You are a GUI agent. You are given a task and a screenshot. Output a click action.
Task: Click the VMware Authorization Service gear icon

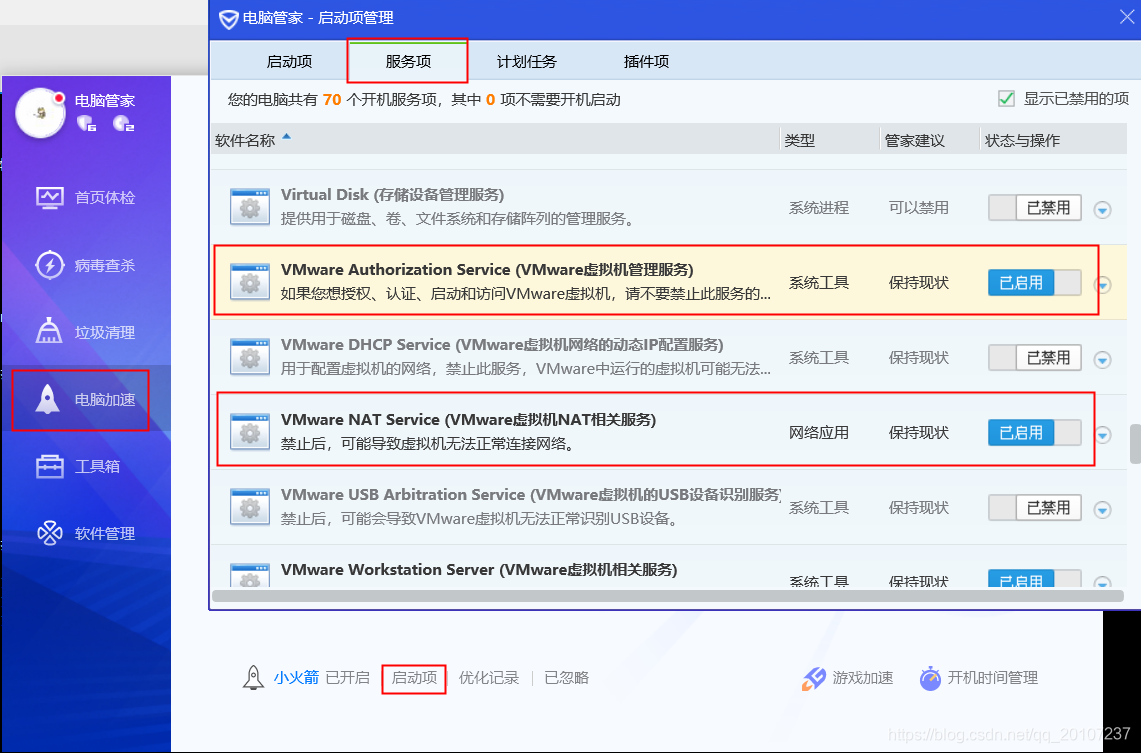click(x=250, y=282)
